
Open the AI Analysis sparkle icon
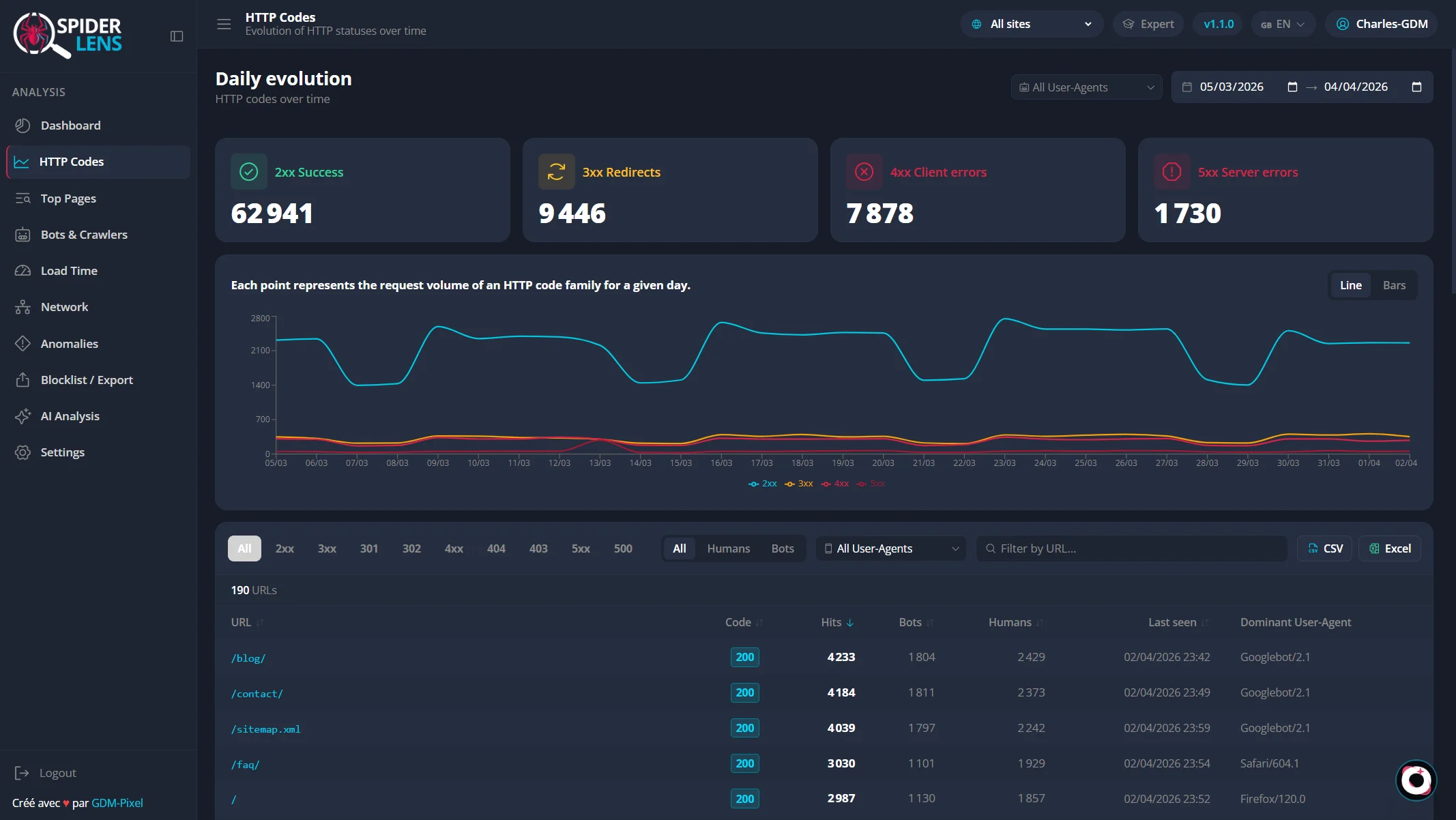[22, 415]
